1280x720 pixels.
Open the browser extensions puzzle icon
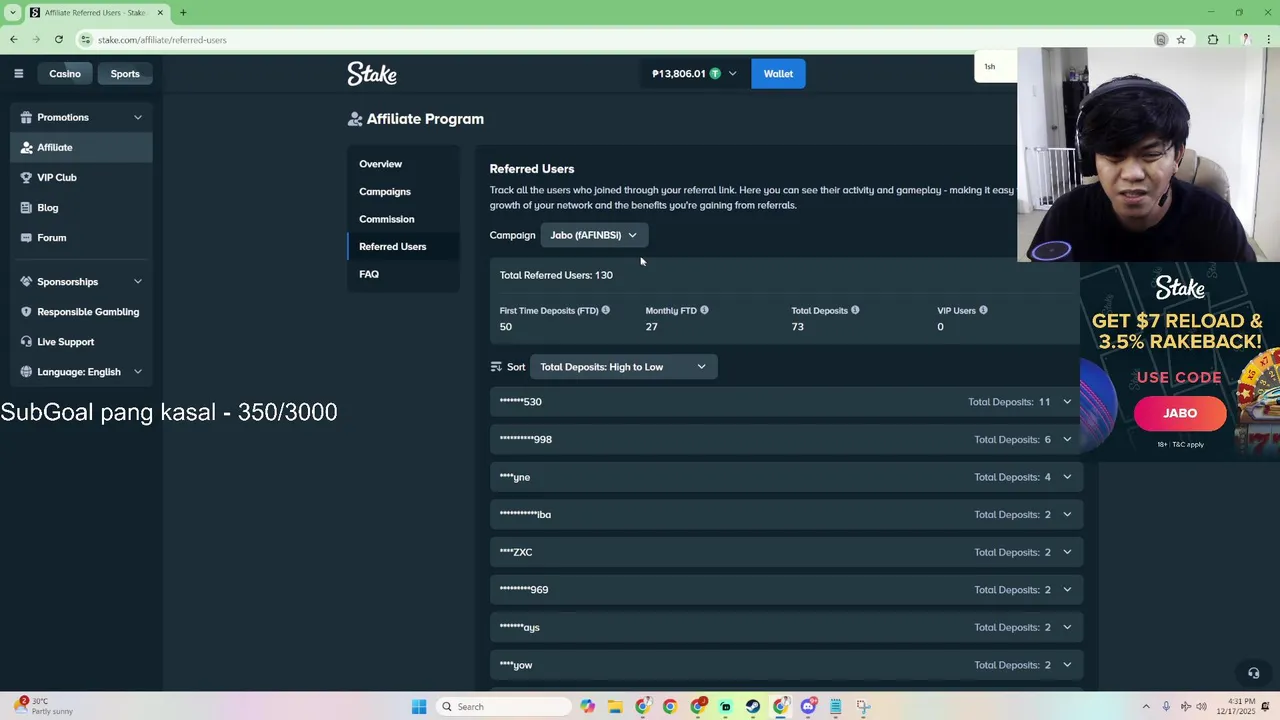(1213, 40)
